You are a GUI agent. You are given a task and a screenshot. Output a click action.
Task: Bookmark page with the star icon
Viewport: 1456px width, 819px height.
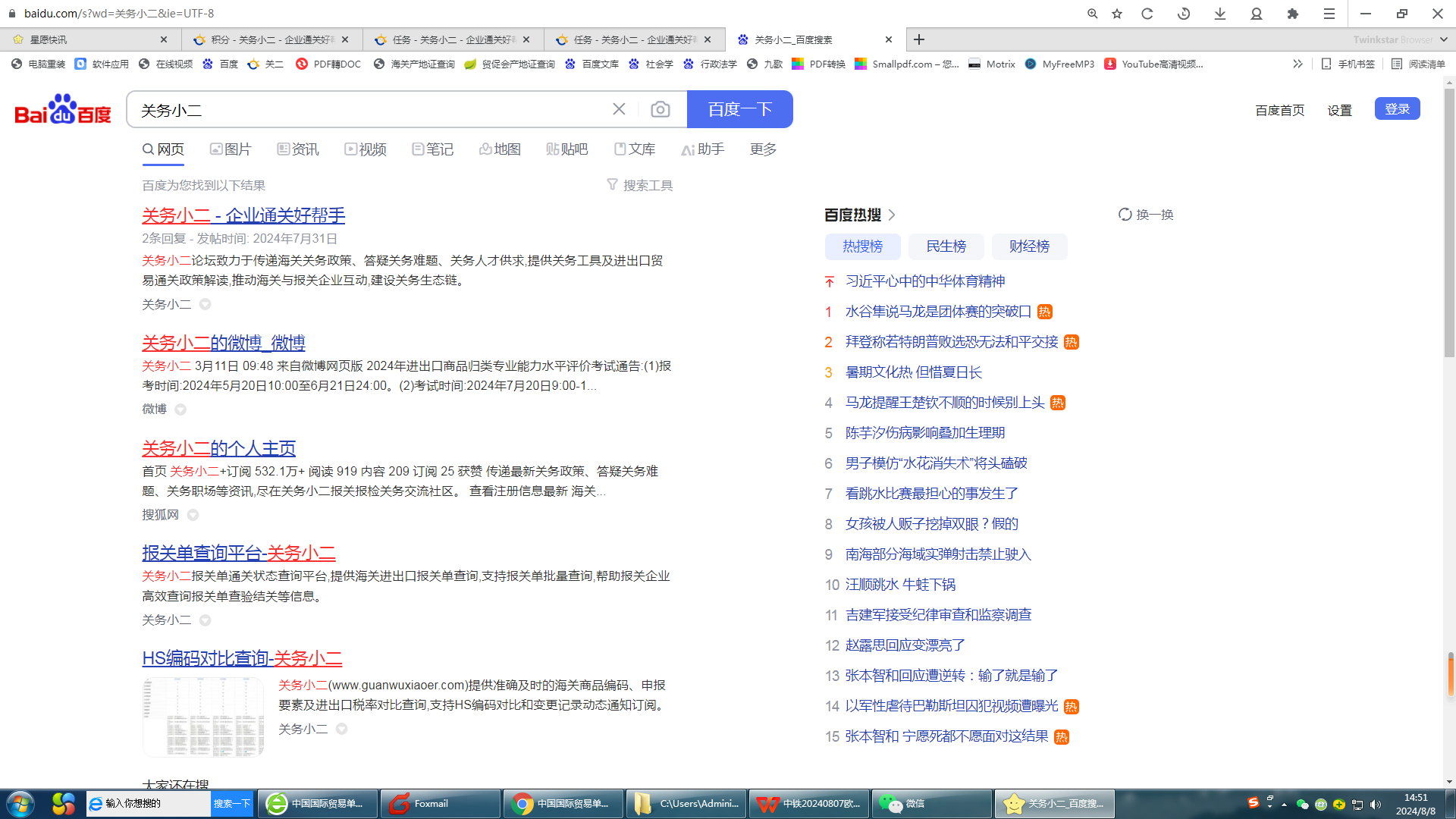click(1117, 14)
